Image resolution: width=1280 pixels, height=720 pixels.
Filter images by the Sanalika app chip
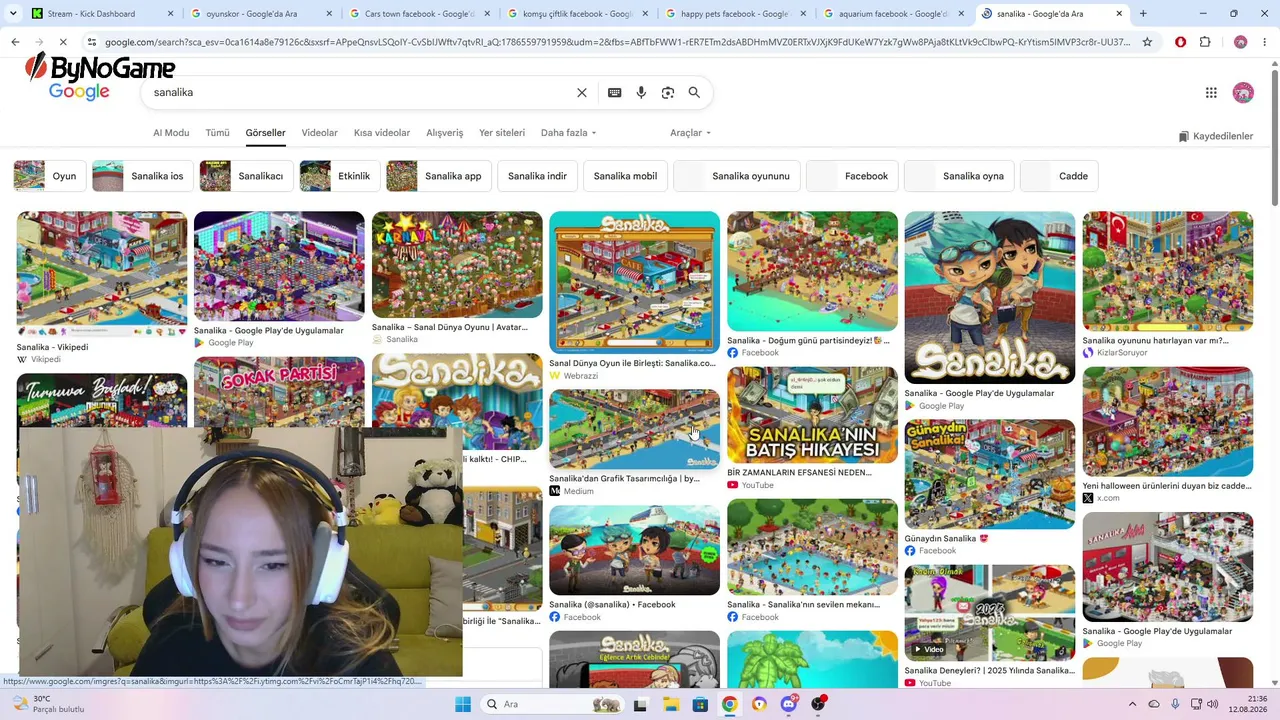coord(439,176)
